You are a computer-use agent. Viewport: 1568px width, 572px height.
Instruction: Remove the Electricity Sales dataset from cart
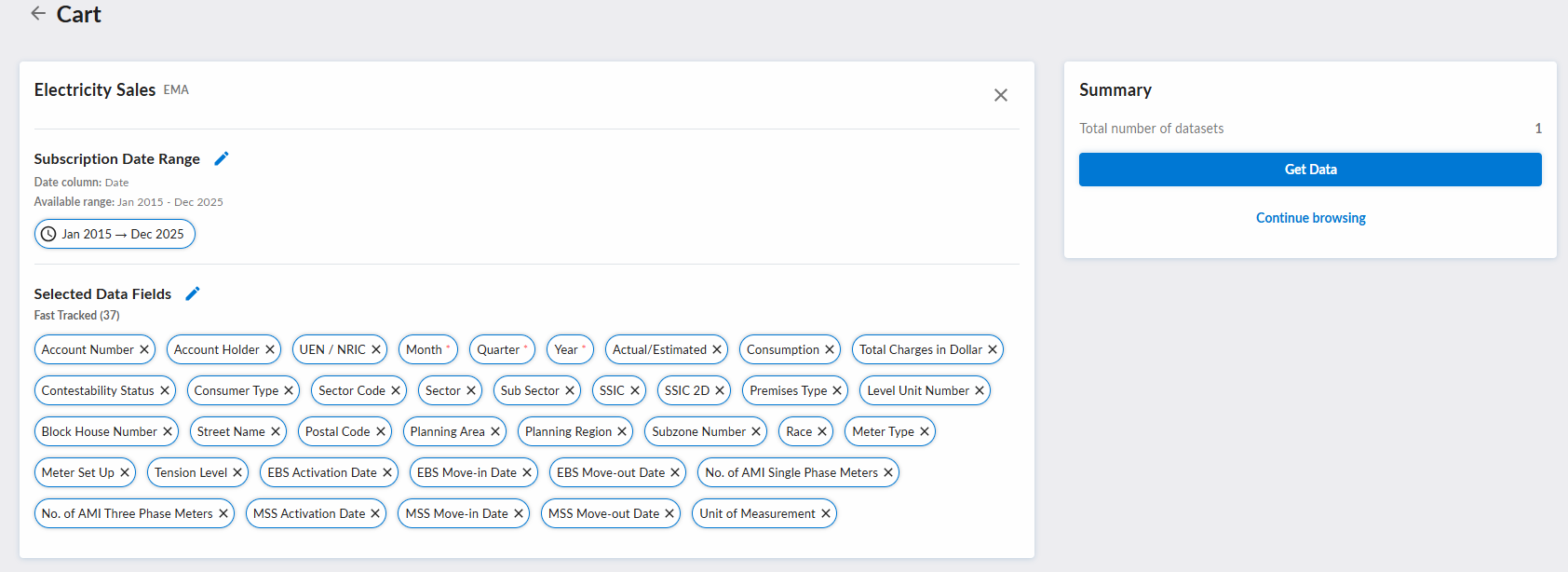(1001, 95)
